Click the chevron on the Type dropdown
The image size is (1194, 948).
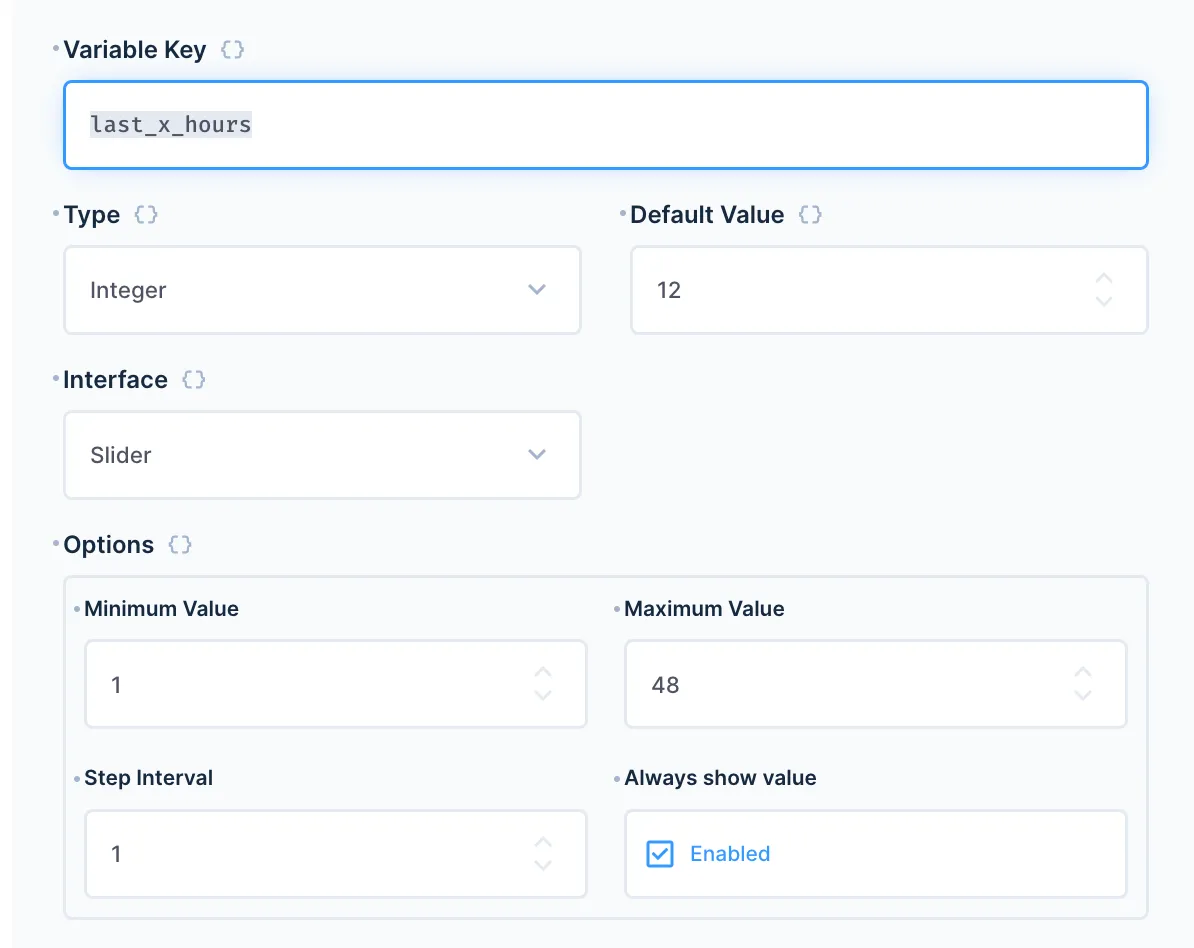pos(537,290)
